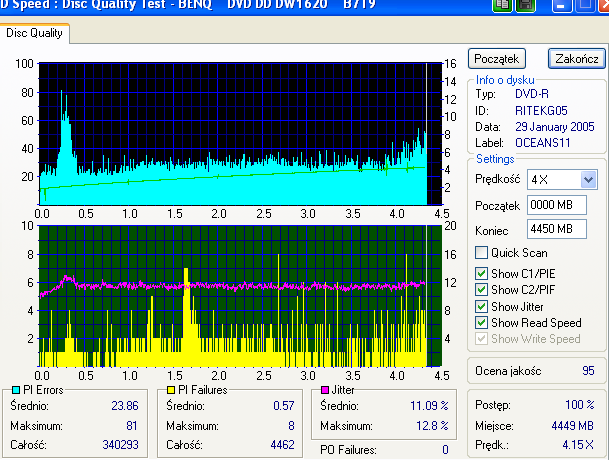Click the Koniec 4450 MB field

click(557, 229)
